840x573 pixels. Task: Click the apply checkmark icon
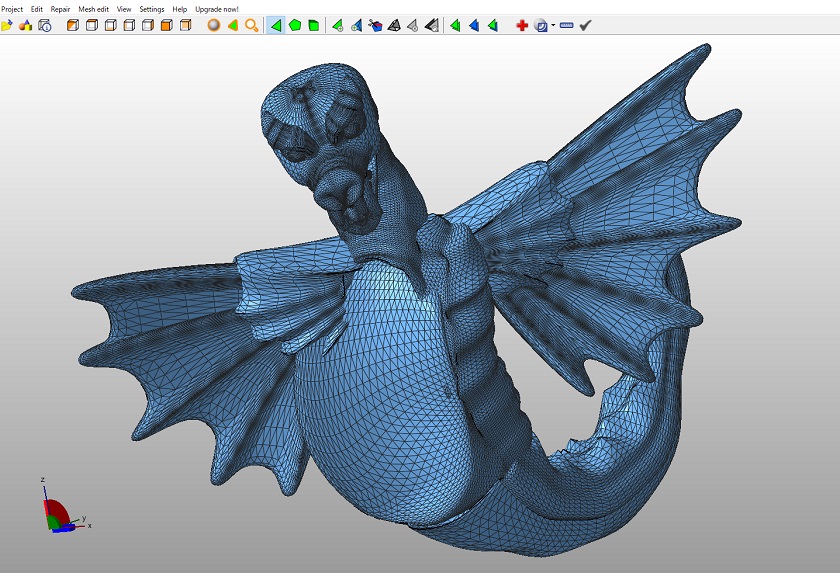tap(586, 25)
